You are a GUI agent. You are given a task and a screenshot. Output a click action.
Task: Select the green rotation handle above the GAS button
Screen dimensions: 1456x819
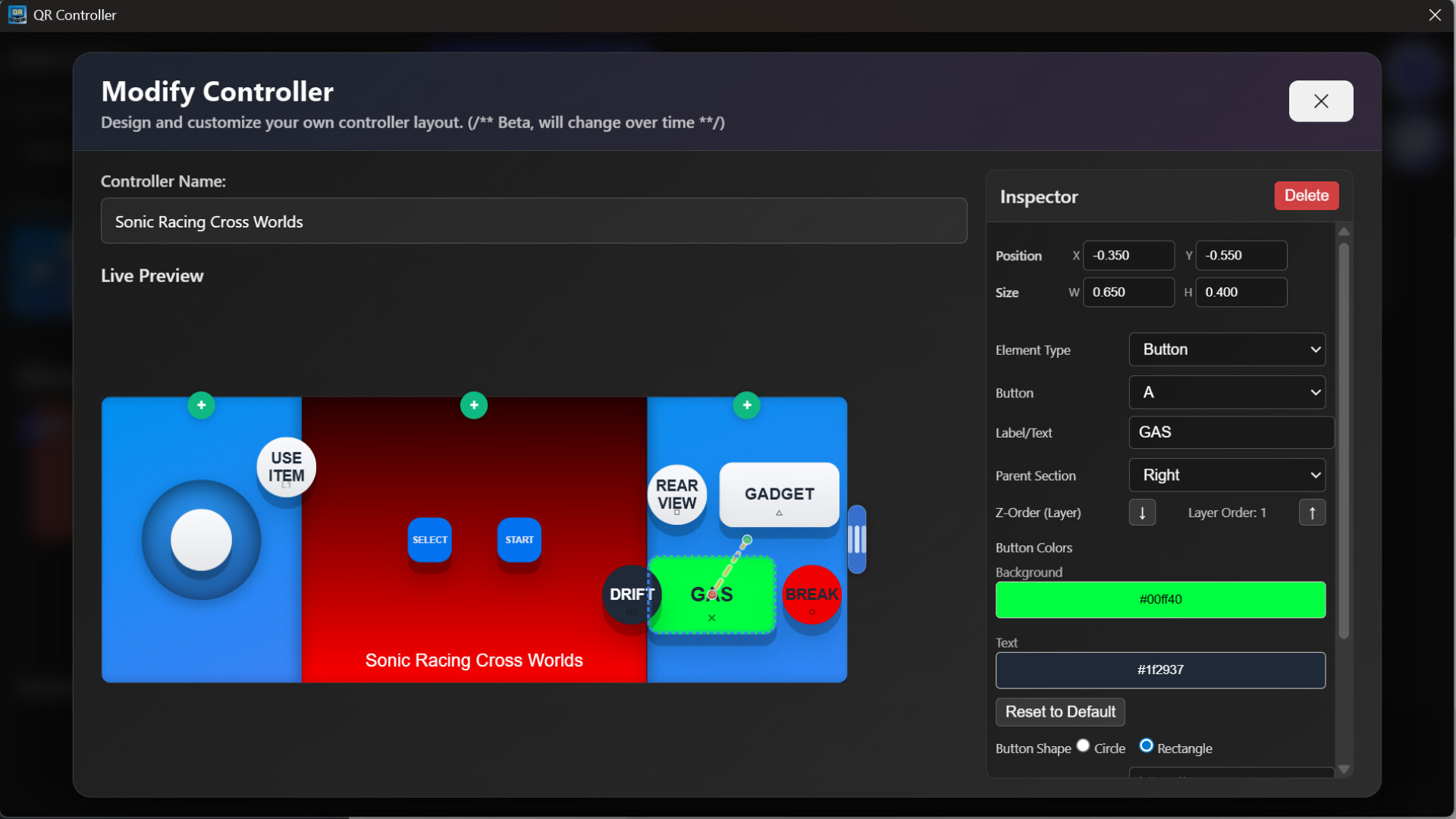(746, 539)
